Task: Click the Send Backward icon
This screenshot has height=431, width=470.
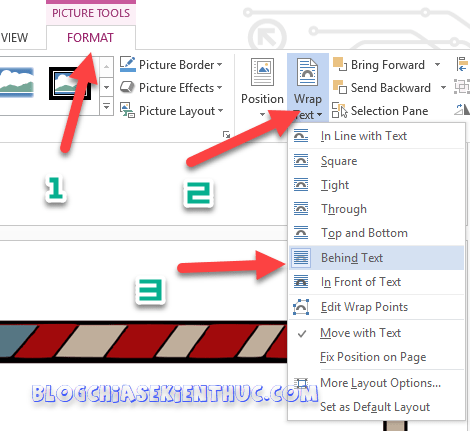Action: 340,87
